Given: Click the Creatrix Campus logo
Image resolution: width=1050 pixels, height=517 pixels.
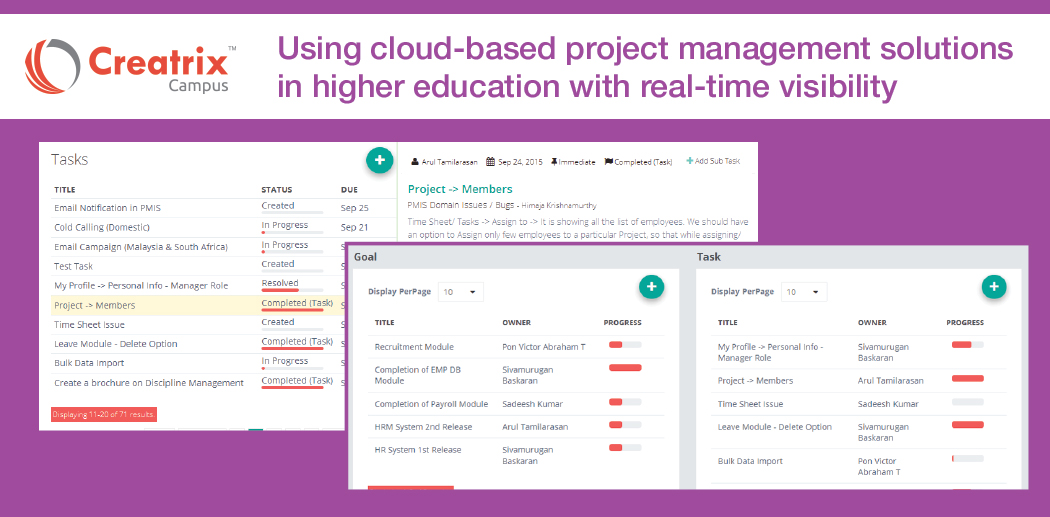Looking at the screenshot, I should coord(131,67).
